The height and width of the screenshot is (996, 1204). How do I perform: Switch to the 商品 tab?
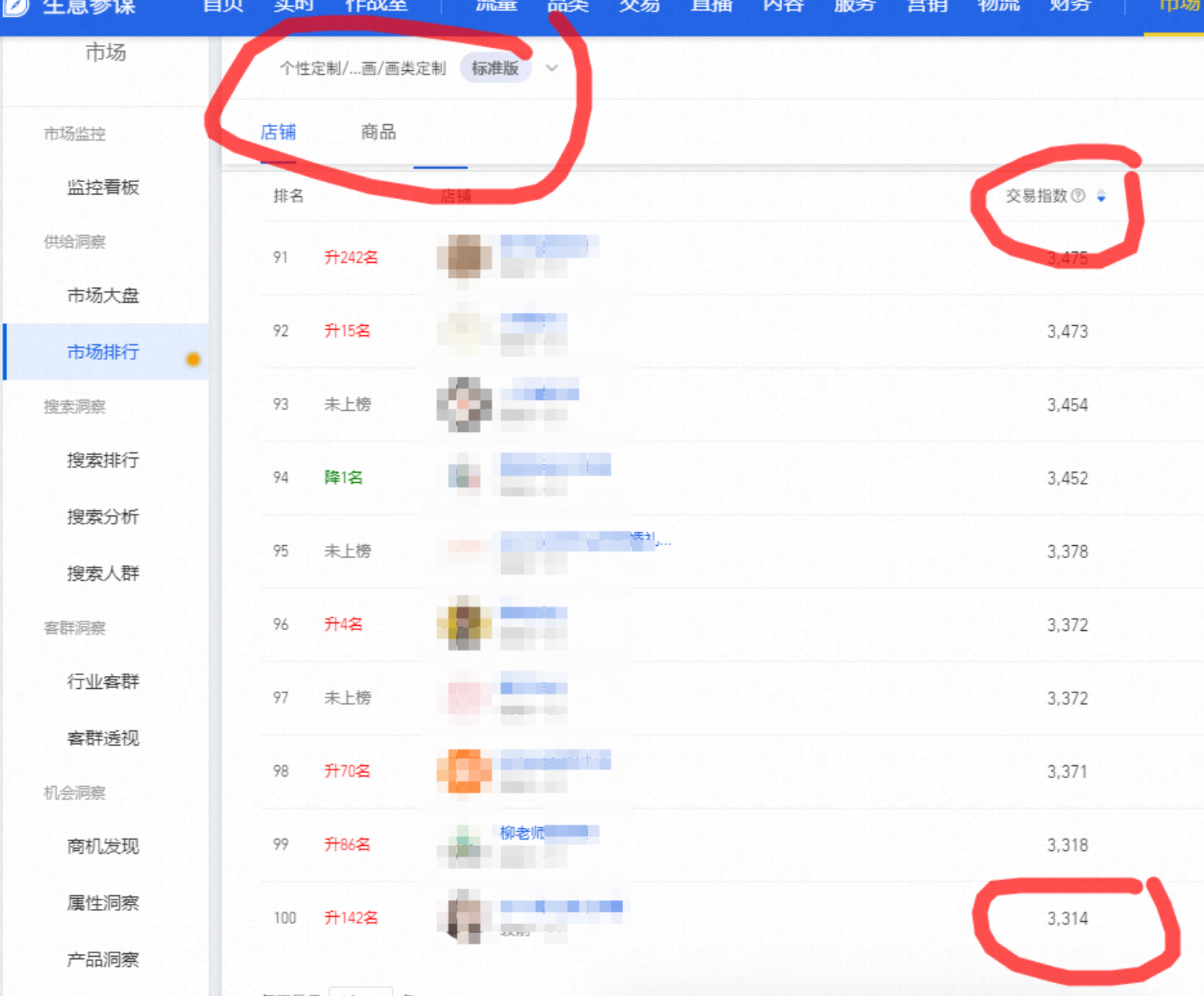[x=378, y=132]
